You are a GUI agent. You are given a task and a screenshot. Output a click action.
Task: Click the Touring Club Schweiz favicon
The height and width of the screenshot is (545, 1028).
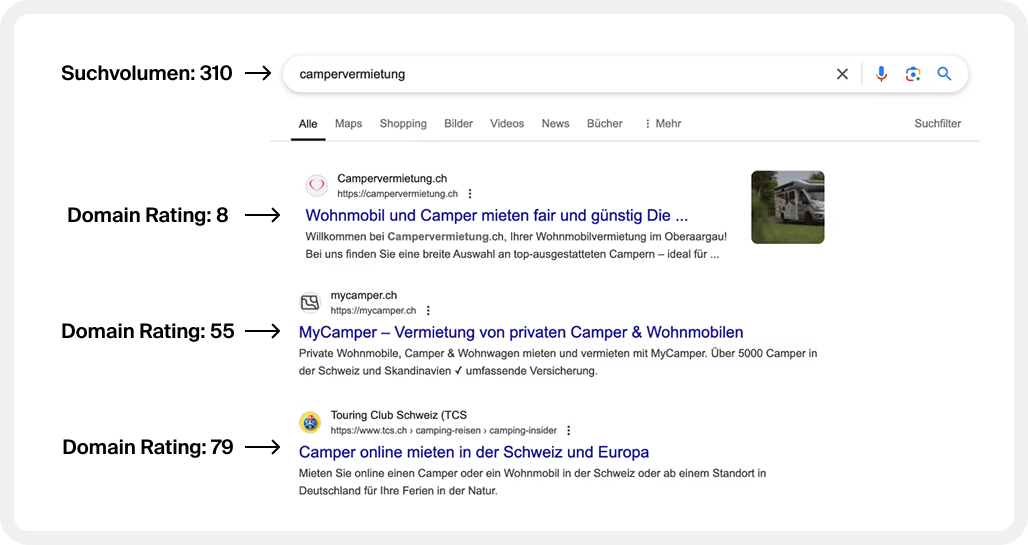[x=310, y=422]
